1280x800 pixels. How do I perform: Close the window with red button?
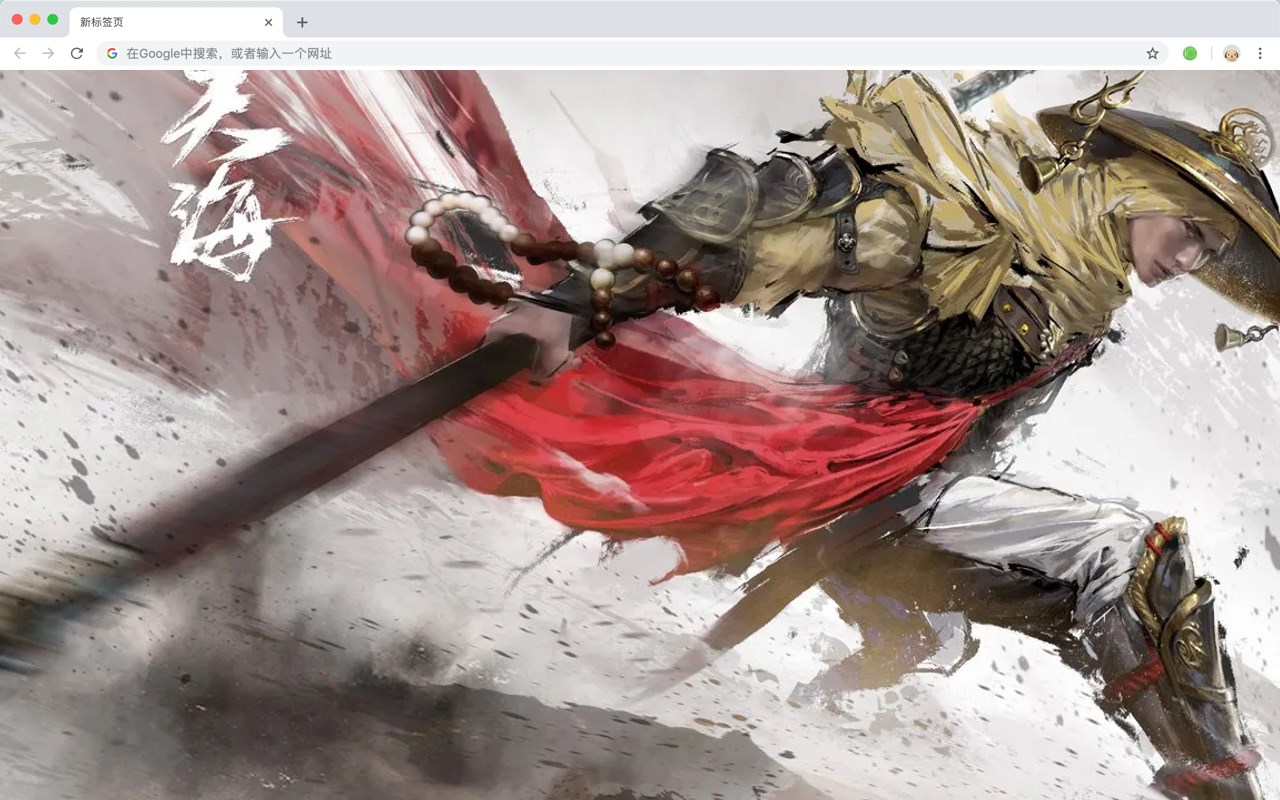click(17, 19)
